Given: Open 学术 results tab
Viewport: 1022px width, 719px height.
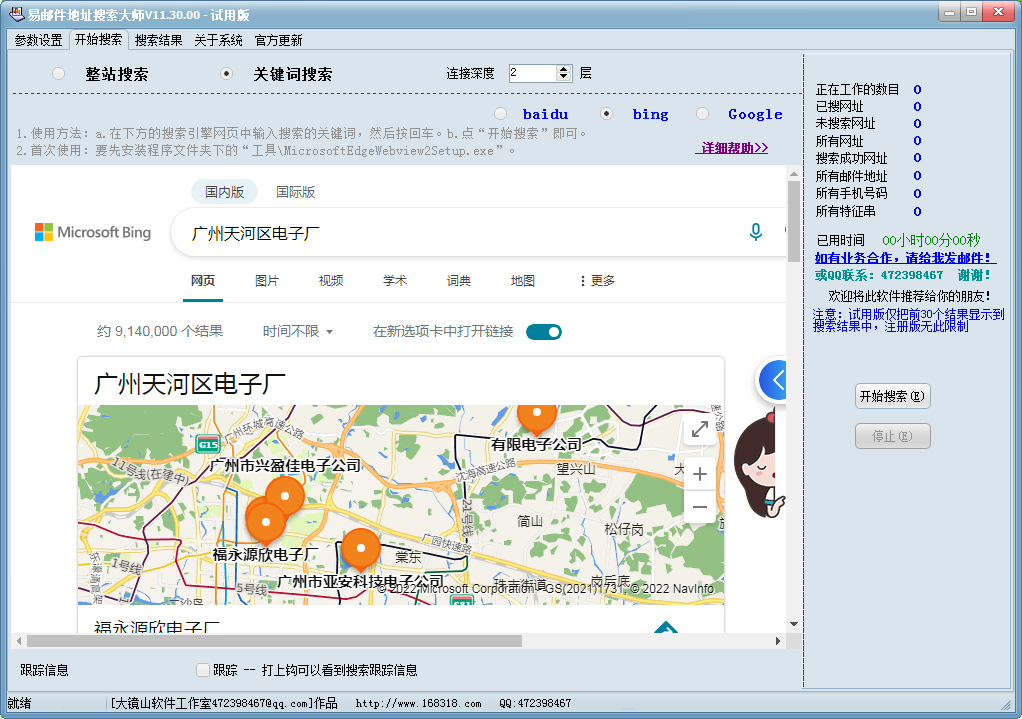Looking at the screenshot, I should coord(395,280).
